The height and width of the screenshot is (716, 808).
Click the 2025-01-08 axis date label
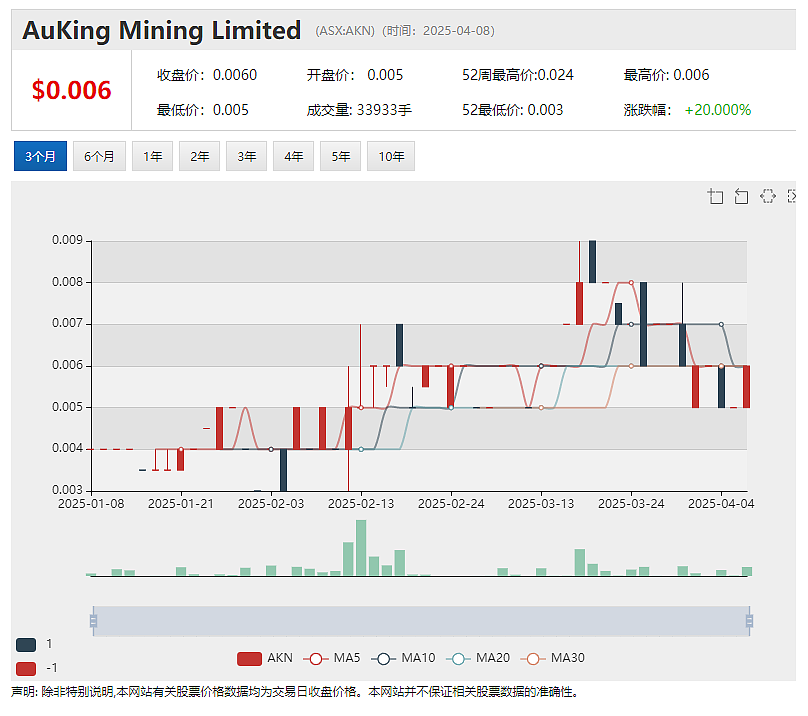91,504
